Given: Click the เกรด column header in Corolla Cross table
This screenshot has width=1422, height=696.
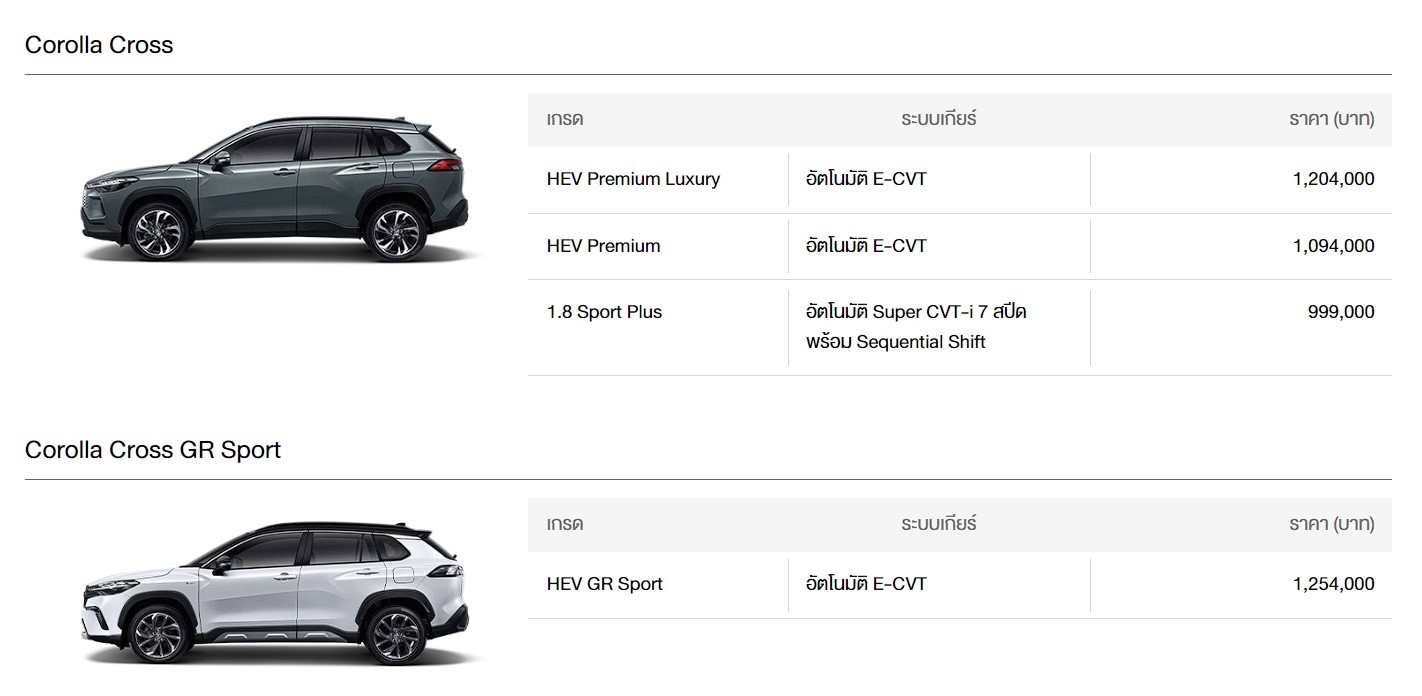Looking at the screenshot, I should [565, 119].
